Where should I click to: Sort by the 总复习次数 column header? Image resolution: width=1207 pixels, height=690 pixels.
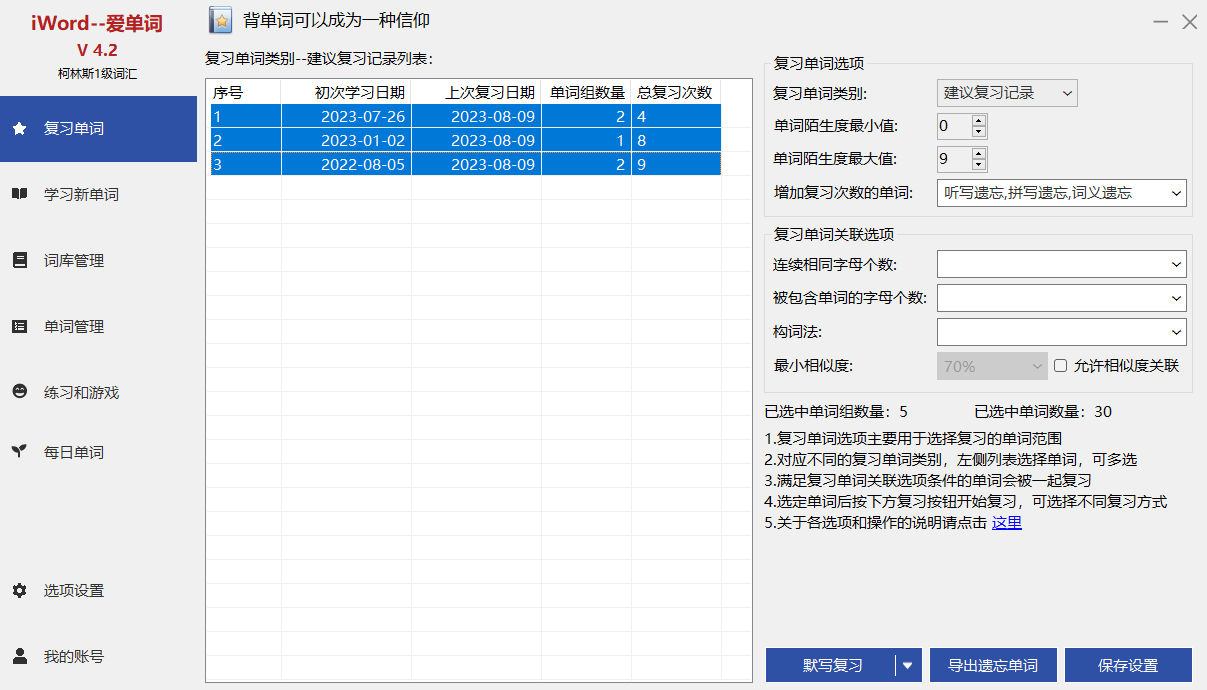pos(675,93)
